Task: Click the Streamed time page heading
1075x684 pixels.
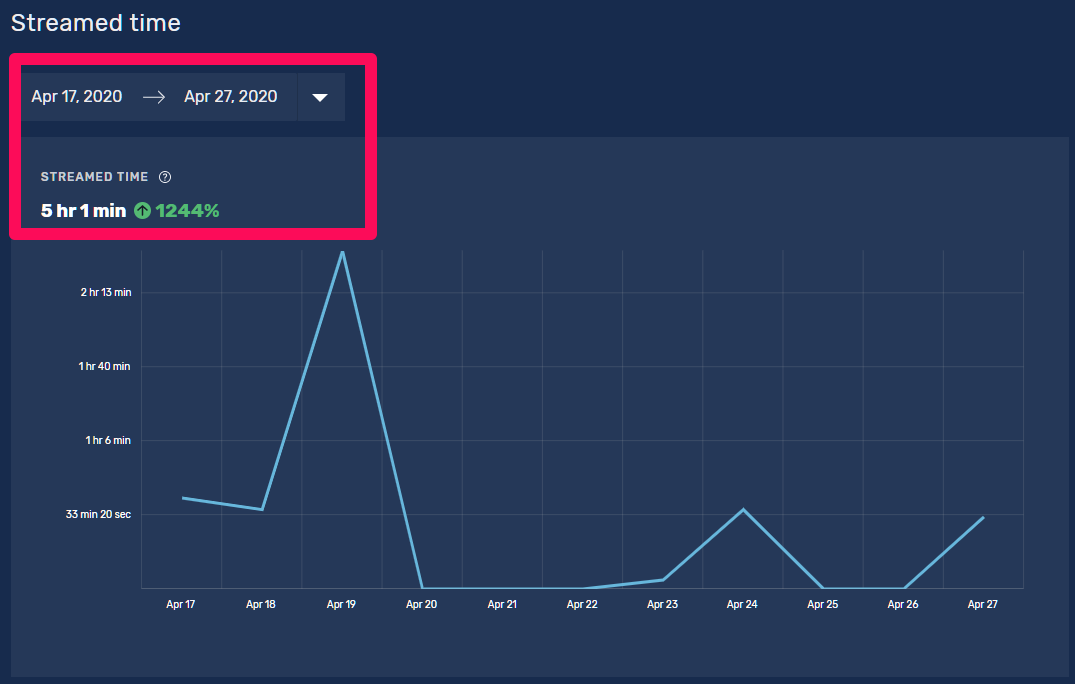Action: pos(96,23)
